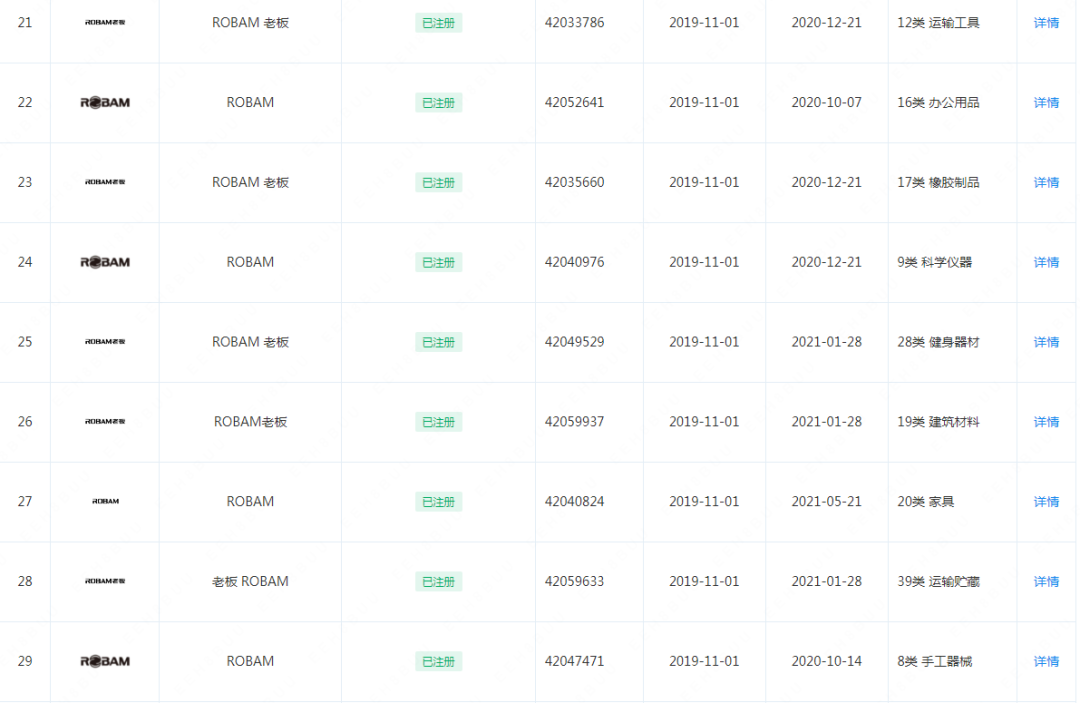Screen dimensions: 1080x703
Task: Click 详情 for 8类 手工器械 row
Action: click(x=1046, y=662)
